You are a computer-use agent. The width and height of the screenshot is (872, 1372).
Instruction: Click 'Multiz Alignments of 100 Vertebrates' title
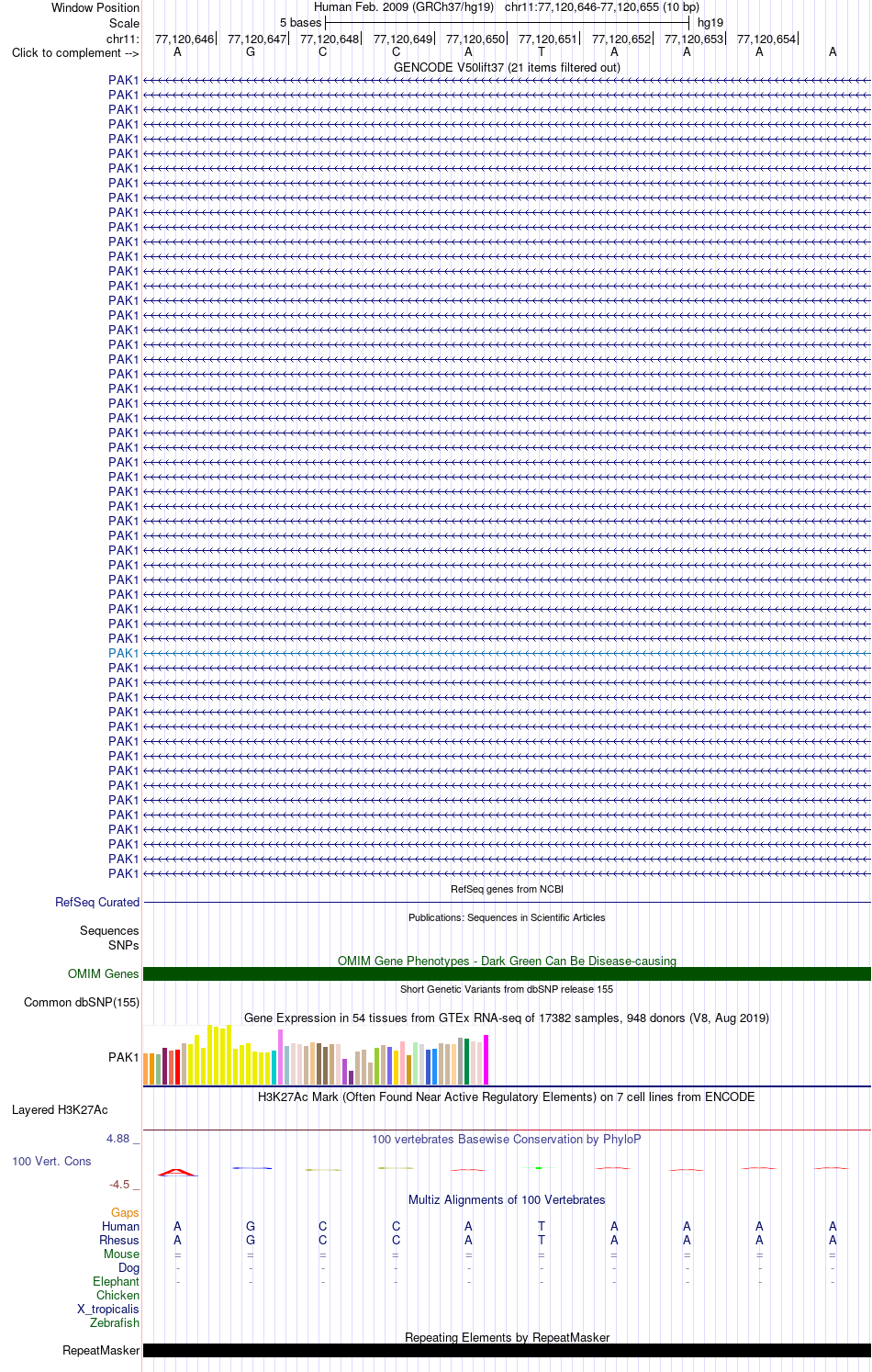507,1199
